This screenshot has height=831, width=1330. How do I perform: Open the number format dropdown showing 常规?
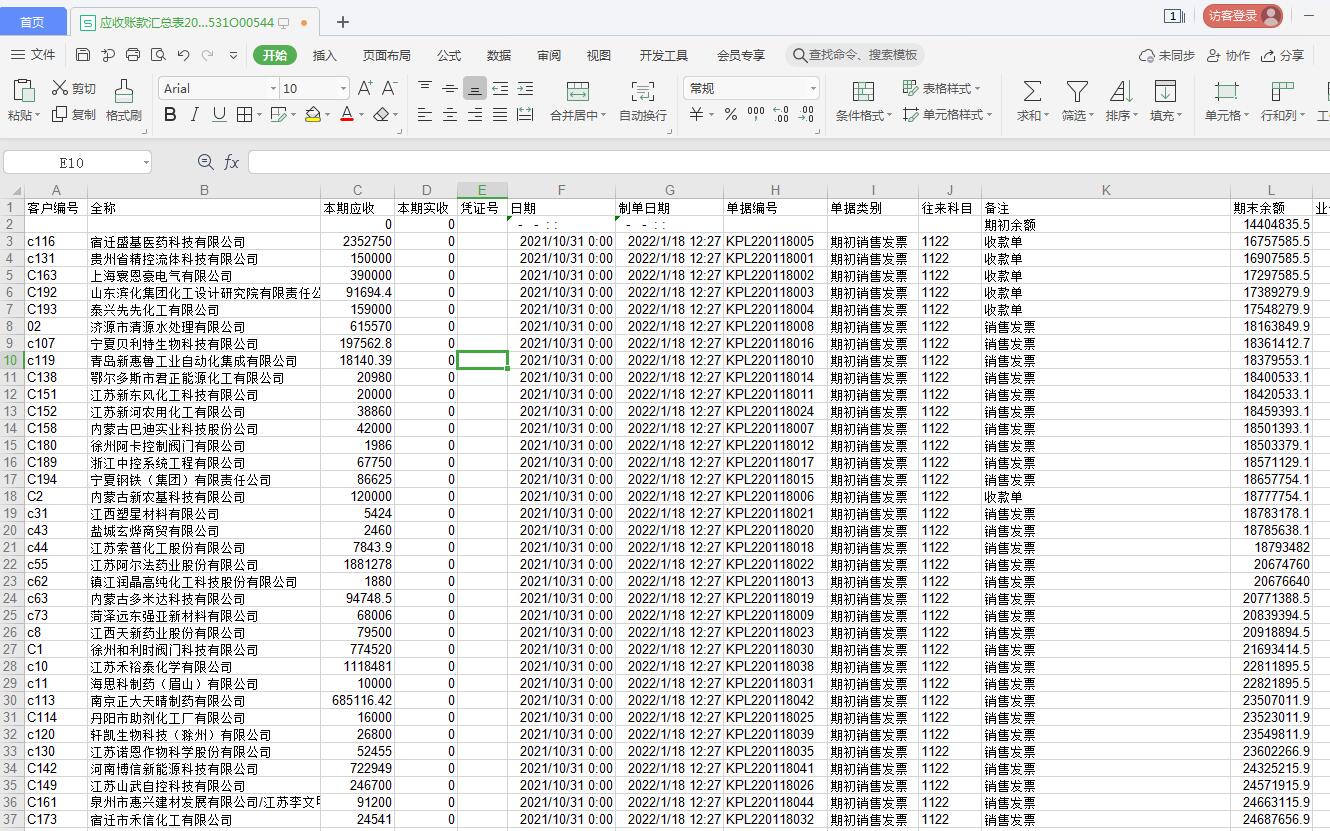point(812,89)
